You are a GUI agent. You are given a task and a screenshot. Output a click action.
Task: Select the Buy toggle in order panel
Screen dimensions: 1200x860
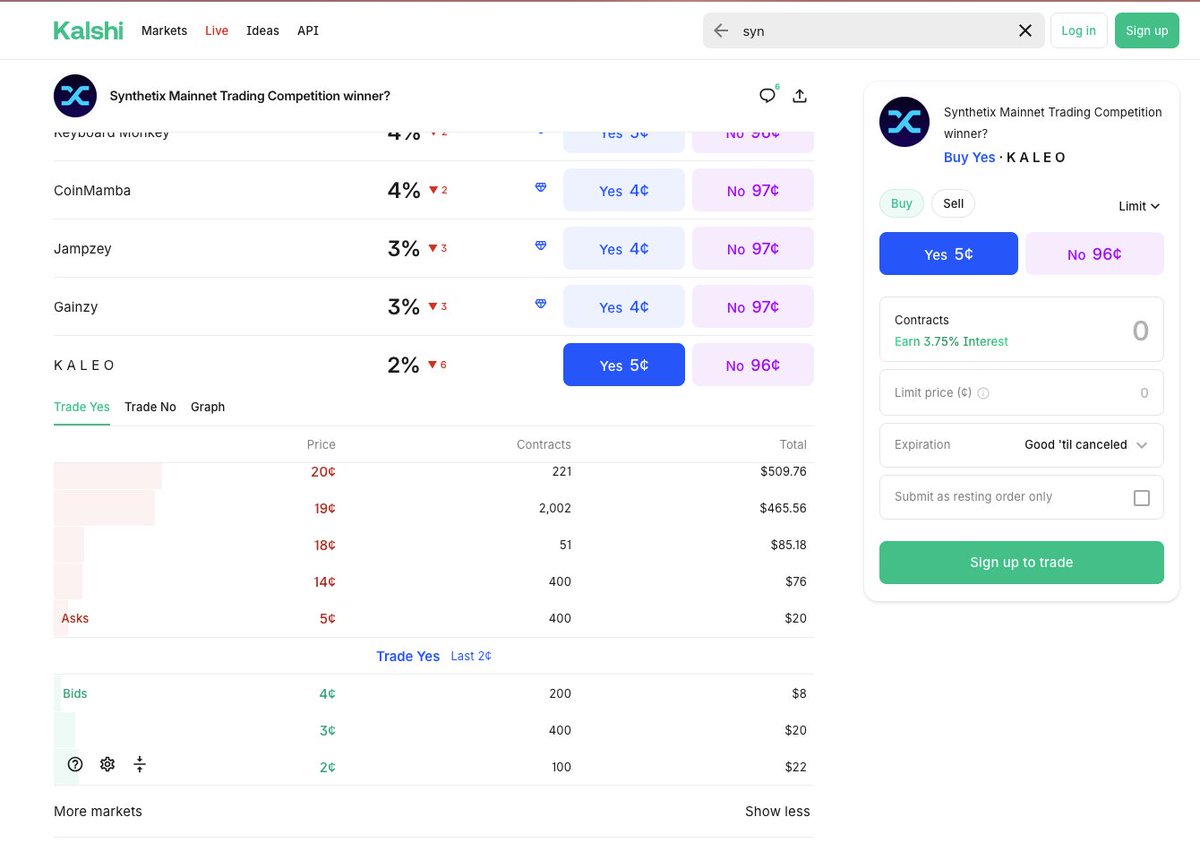901,204
